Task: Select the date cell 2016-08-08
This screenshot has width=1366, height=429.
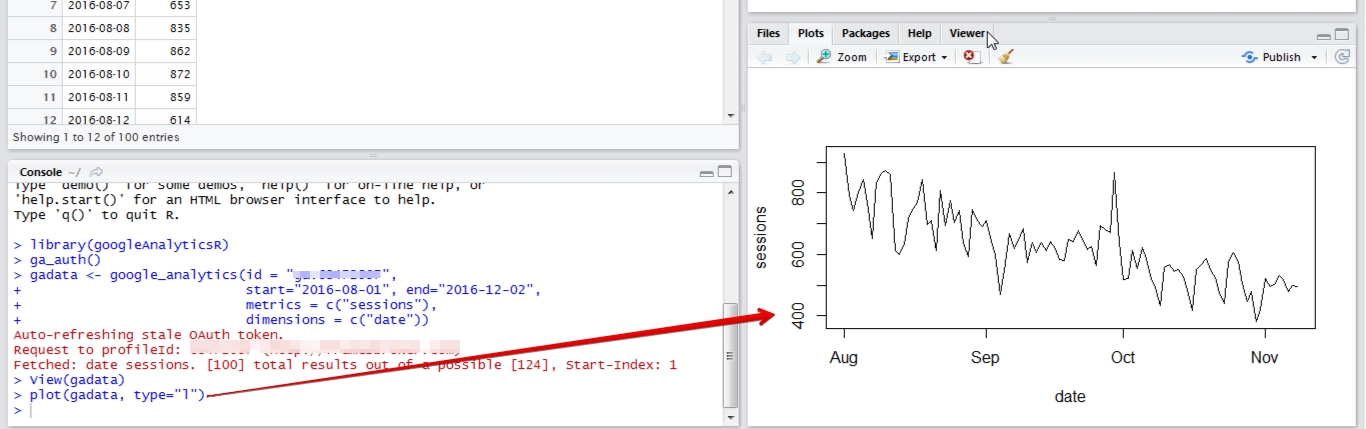Action: (98, 28)
